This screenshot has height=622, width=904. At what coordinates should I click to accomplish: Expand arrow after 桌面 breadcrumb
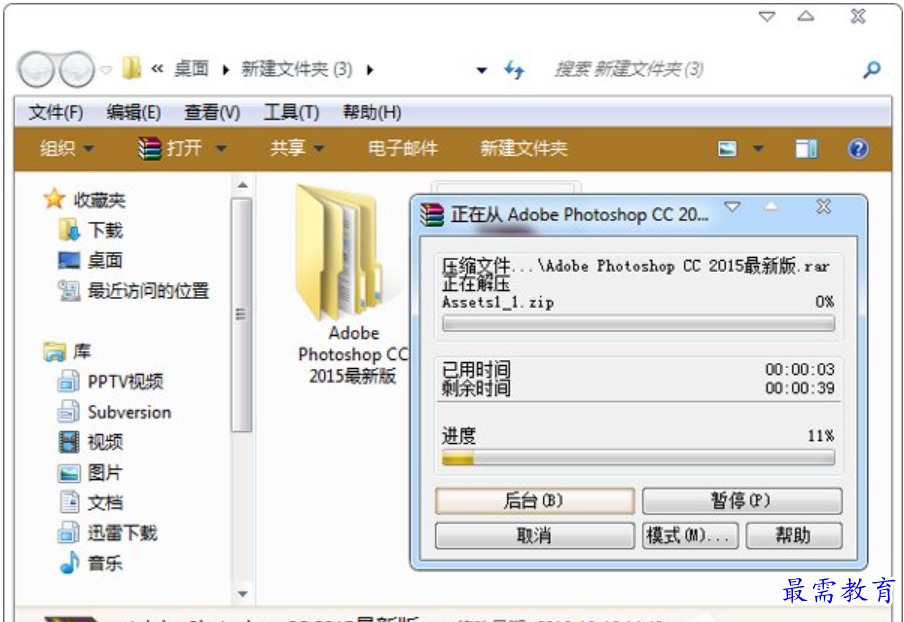(x=226, y=70)
